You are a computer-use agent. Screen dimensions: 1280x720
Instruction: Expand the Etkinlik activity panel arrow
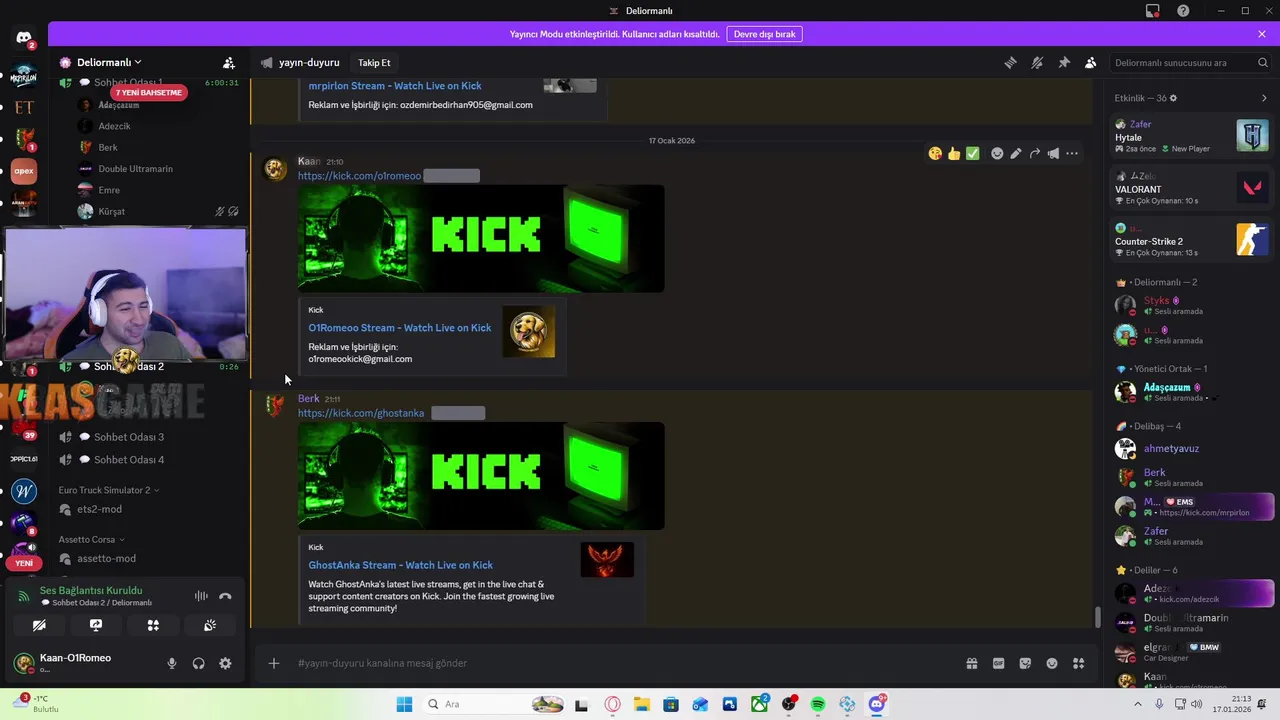click(1264, 98)
